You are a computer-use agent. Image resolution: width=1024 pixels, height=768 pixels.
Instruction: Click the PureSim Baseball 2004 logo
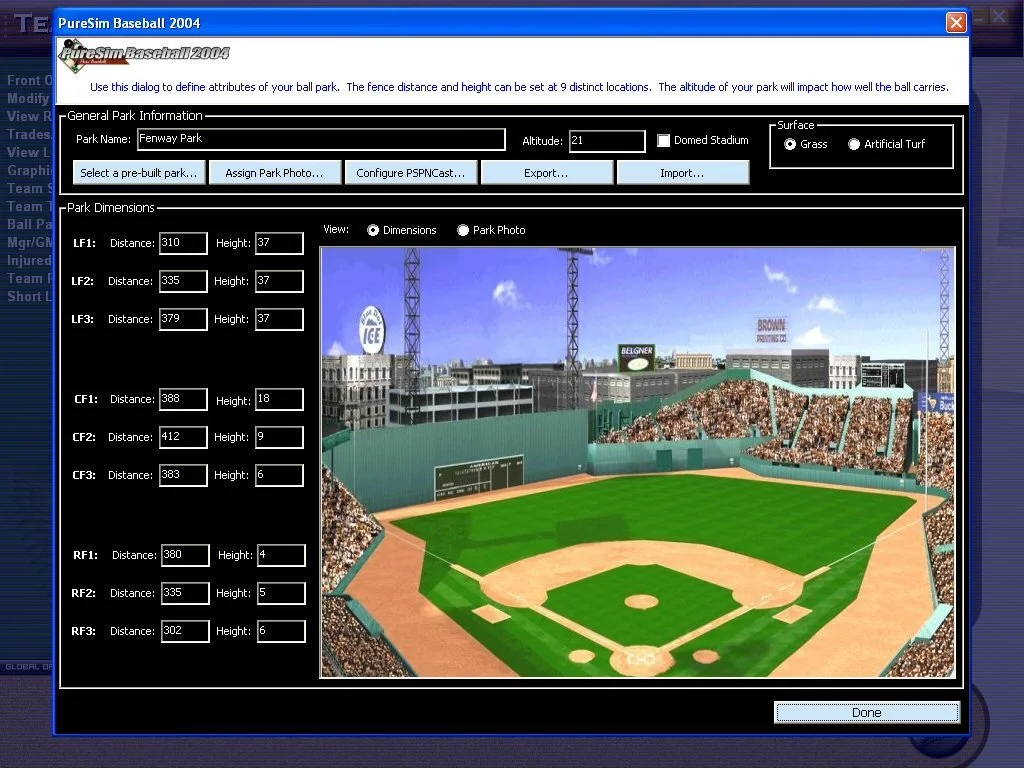[x=144, y=55]
